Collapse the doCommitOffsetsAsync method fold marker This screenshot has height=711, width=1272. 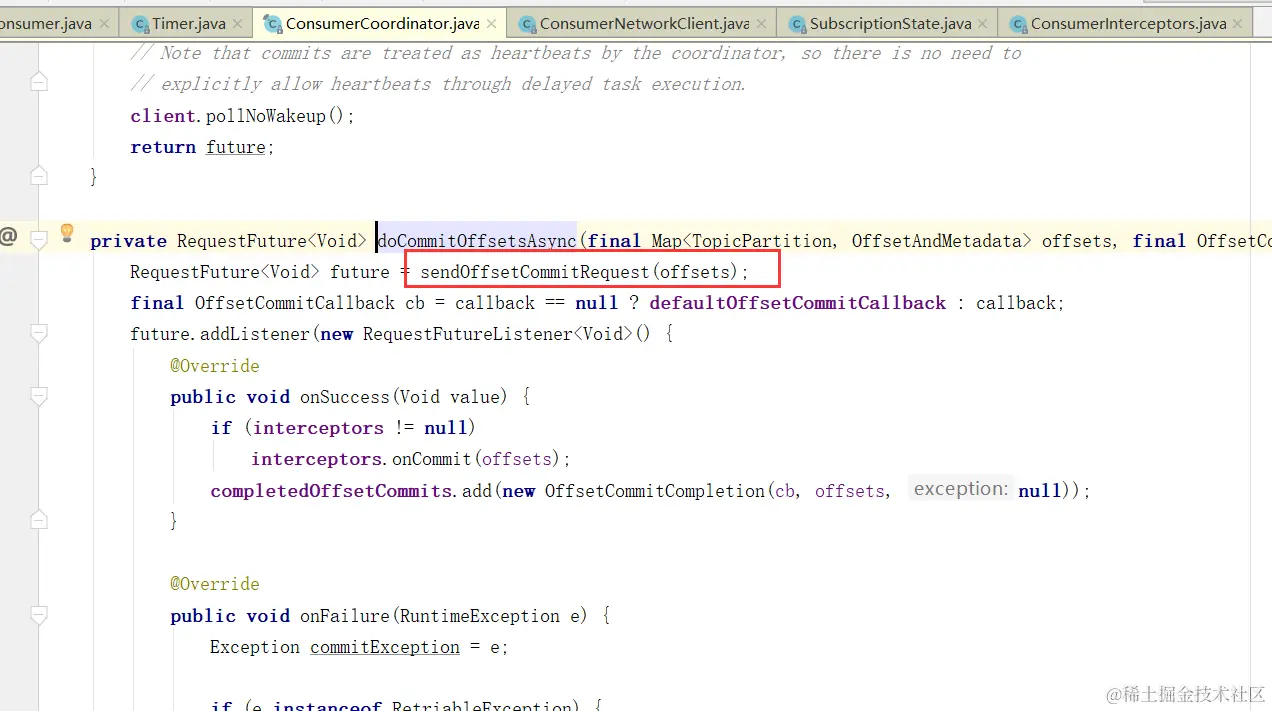pos(39,240)
